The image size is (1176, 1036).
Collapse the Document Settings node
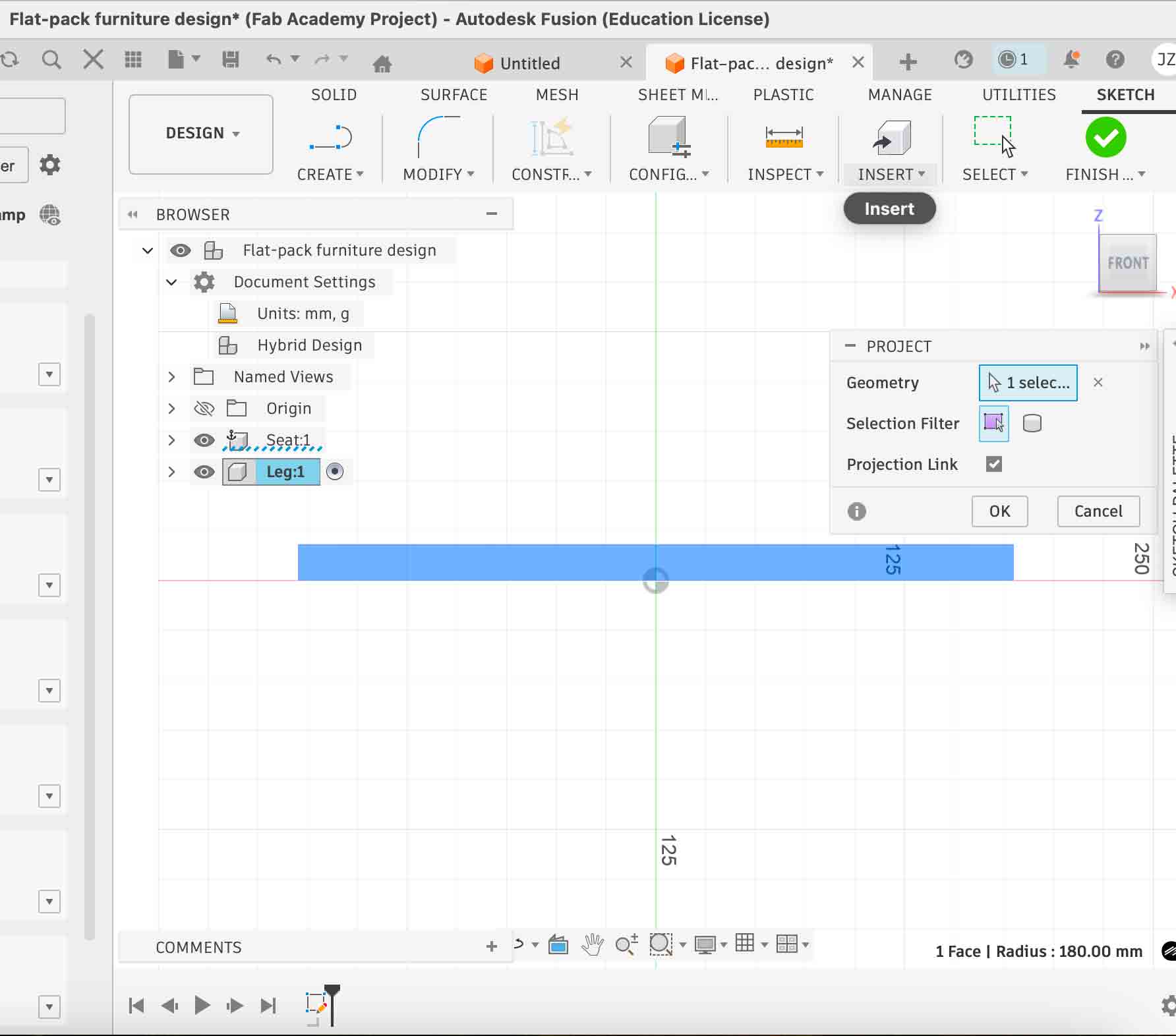tap(171, 282)
